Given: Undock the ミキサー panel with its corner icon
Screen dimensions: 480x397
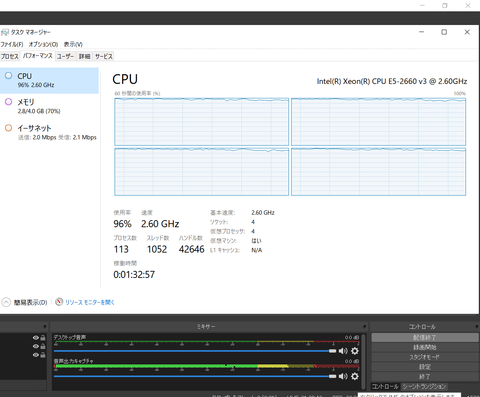Looking at the screenshot, I should (x=364, y=327).
